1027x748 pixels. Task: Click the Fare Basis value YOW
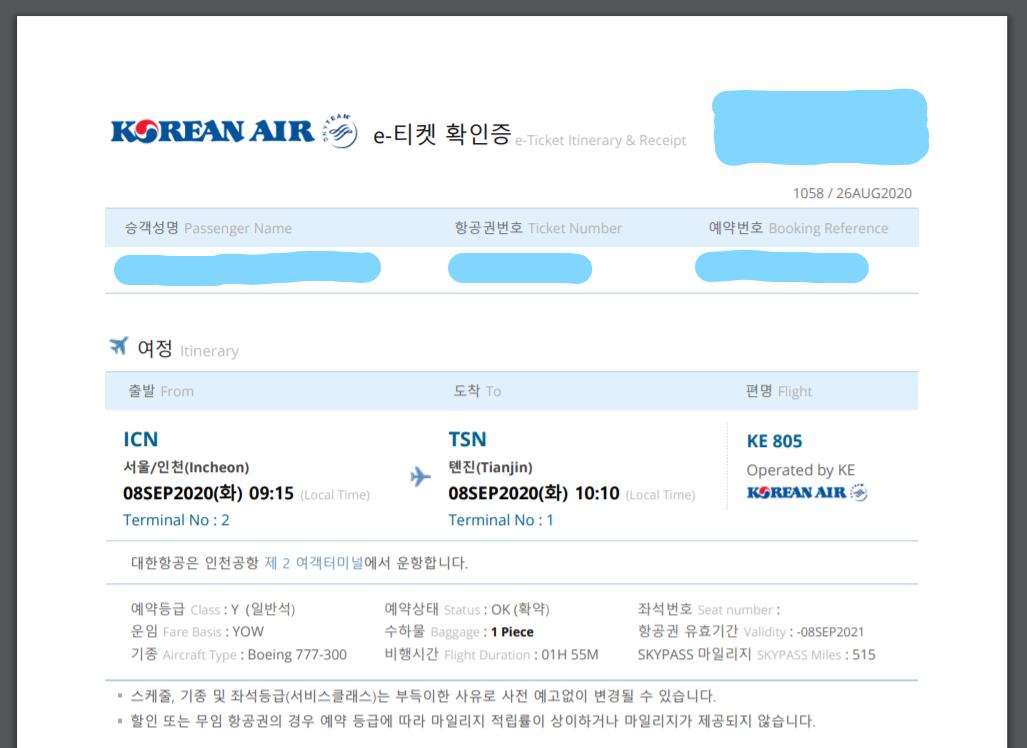(248, 632)
